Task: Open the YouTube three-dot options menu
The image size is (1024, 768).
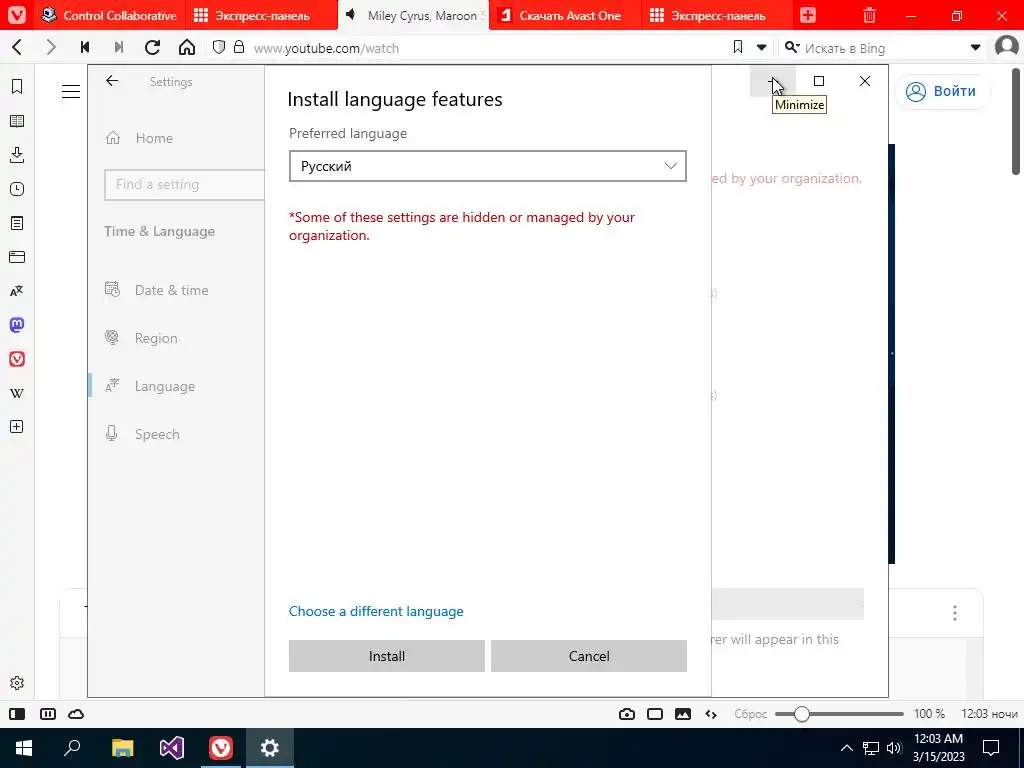Action: (x=955, y=613)
